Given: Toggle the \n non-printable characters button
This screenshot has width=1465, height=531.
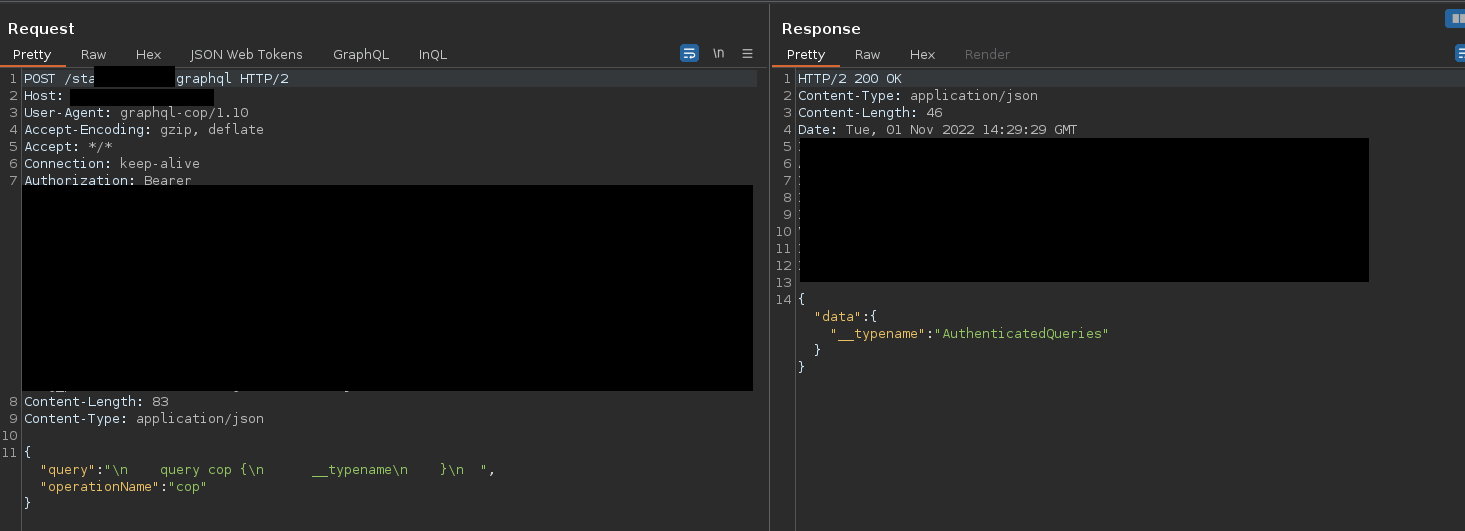Looking at the screenshot, I should [x=718, y=54].
